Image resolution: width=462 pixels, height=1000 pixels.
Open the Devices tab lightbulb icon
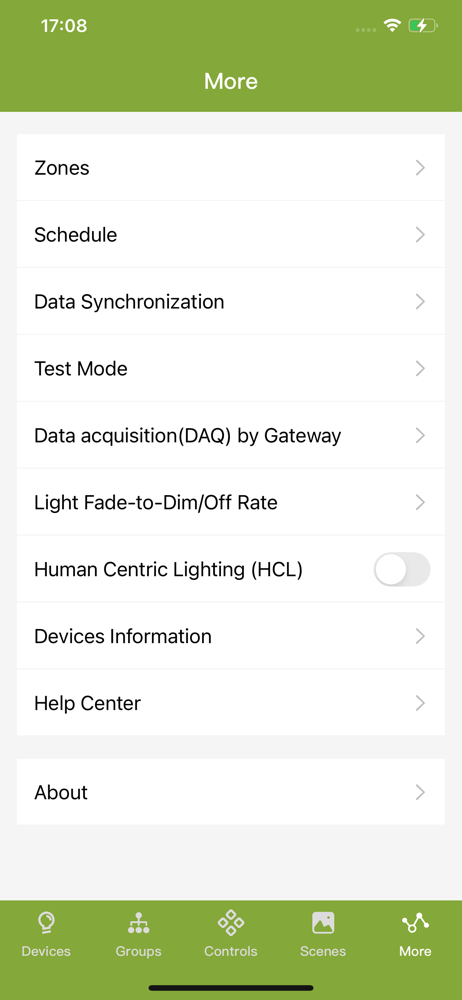[x=46, y=922]
